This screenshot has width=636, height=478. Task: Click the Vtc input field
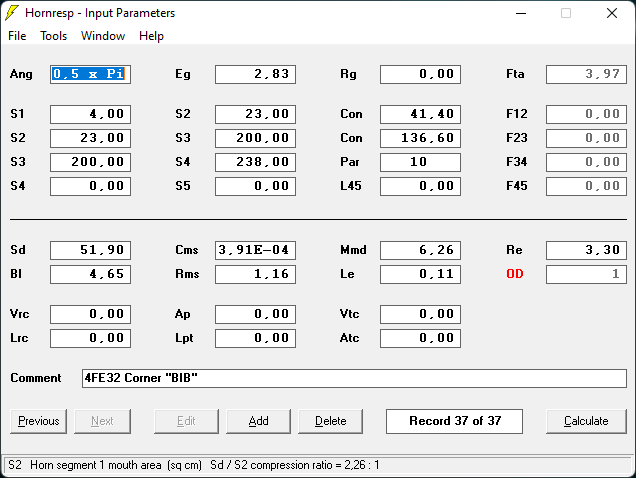[420, 314]
